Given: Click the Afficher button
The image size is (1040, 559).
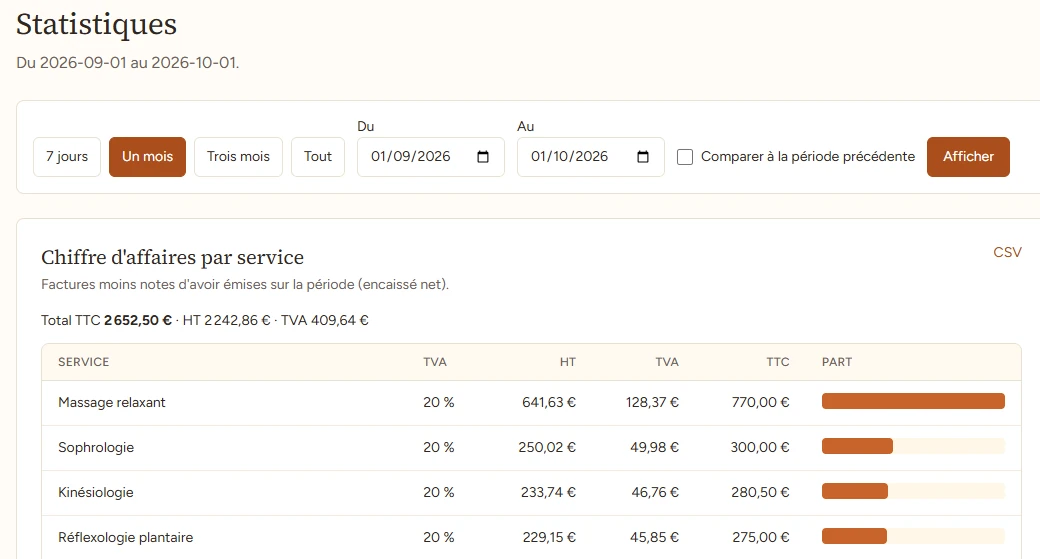Looking at the screenshot, I should [968, 156].
